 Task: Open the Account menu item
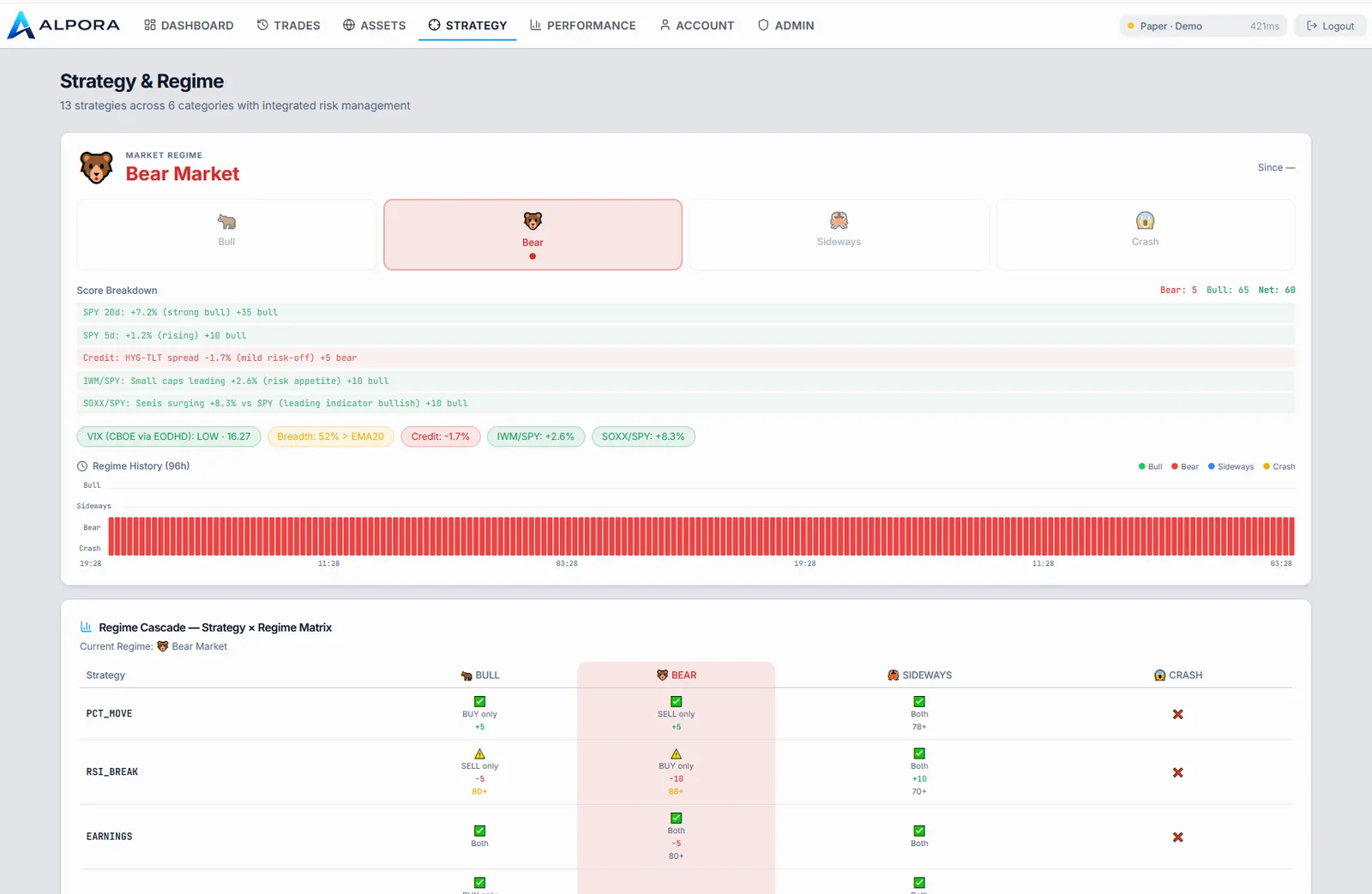pyautogui.click(x=696, y=26)
